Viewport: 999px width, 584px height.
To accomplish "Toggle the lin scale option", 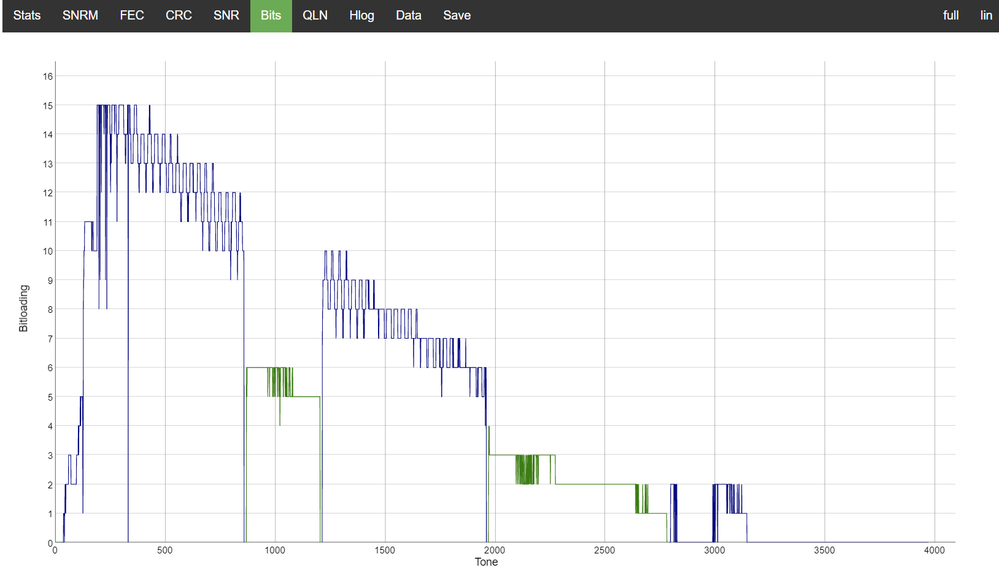I will click(986, 16).
